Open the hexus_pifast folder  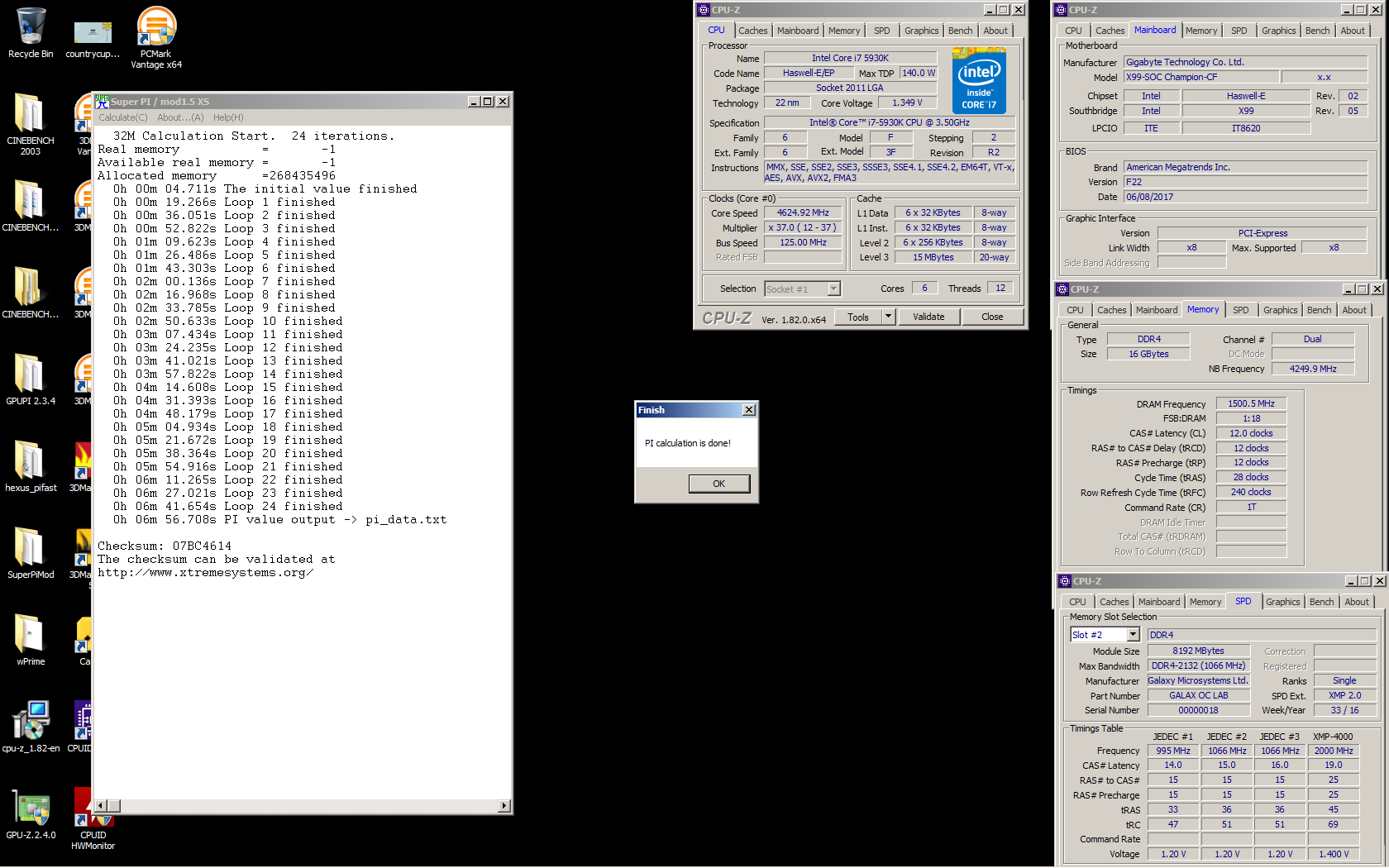31,467
